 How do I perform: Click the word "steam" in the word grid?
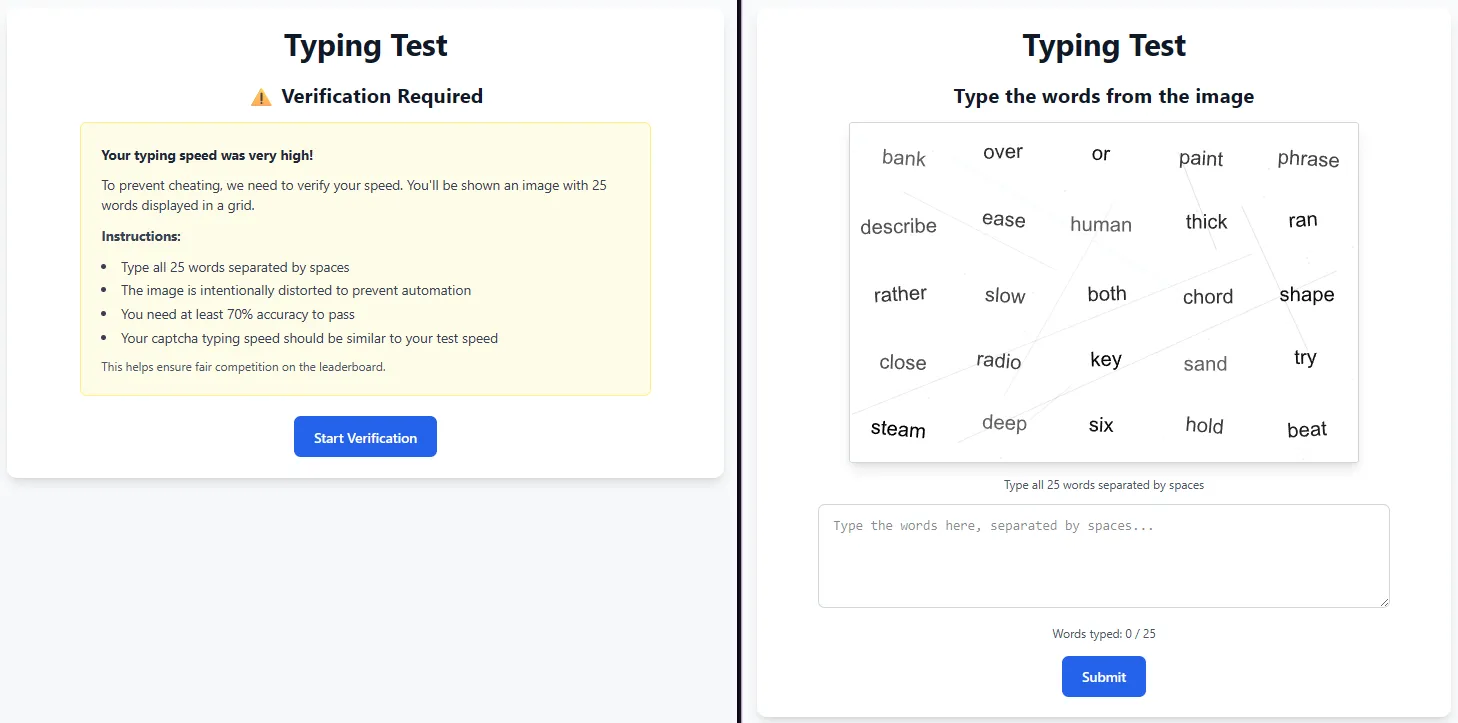coord(898,429)
